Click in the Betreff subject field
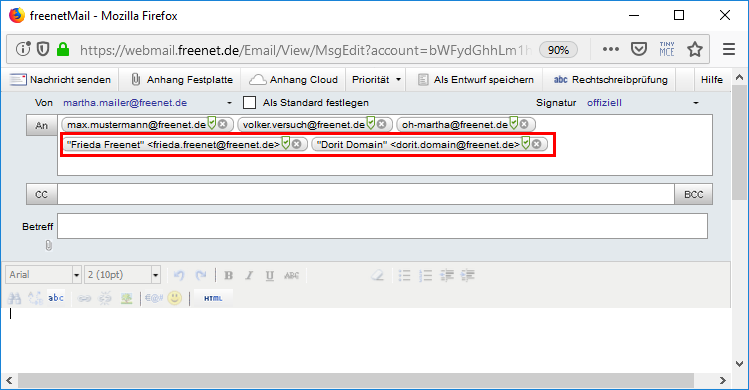749x390 pixels. tap(382, 226)
